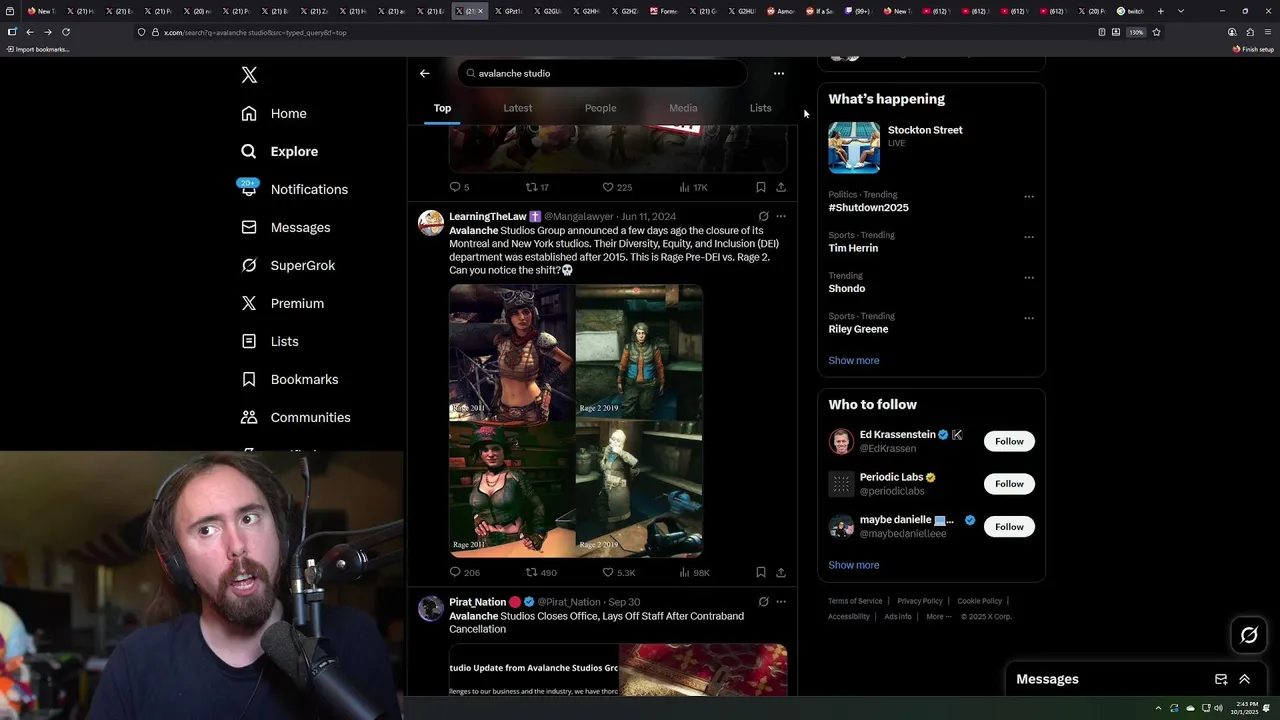1280x720 pixels.
Task: Reply to the post with 5 replies
Action: pos(459,187)
